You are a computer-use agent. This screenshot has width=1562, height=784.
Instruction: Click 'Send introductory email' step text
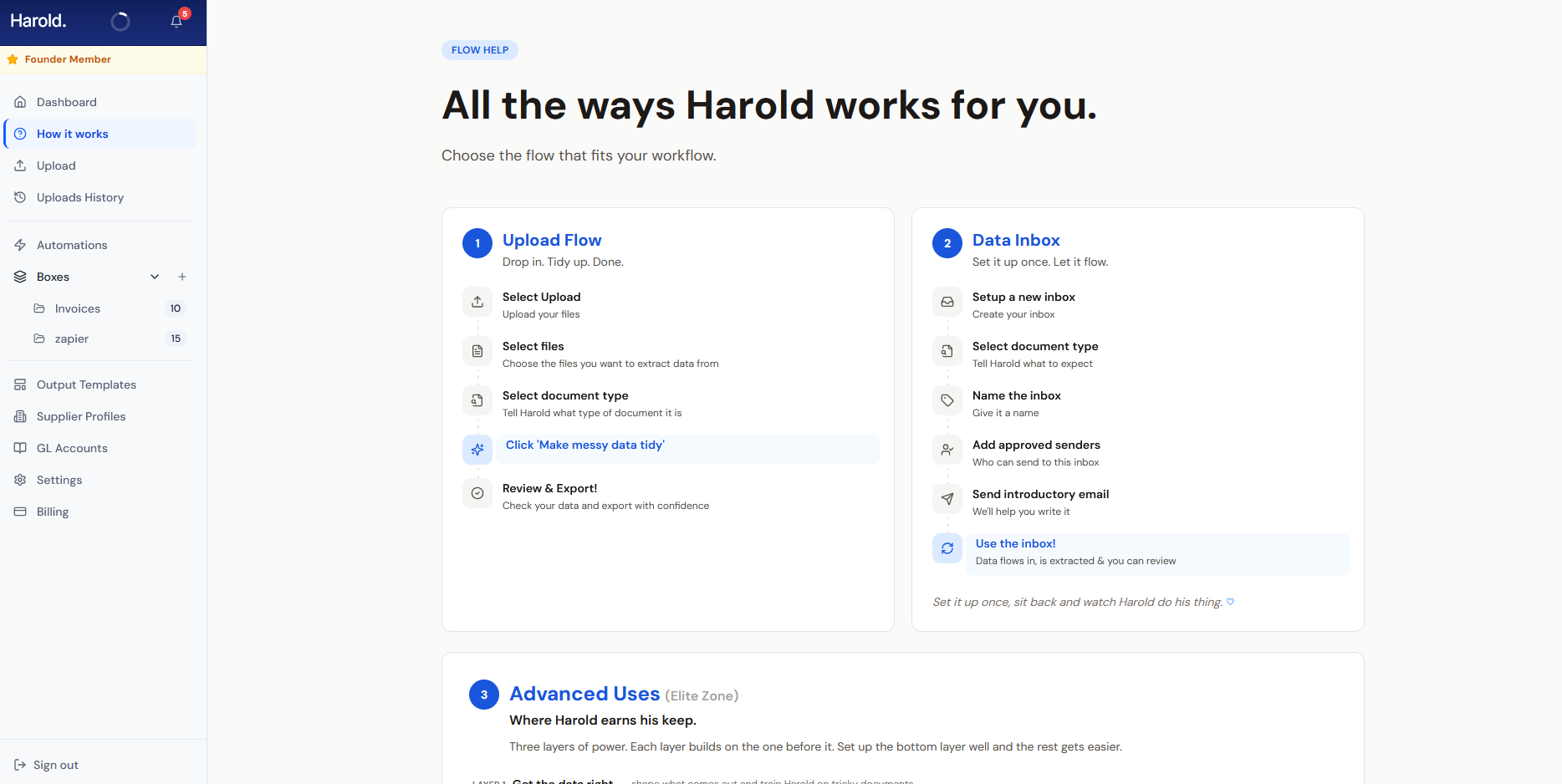(x=1040, y=495)
